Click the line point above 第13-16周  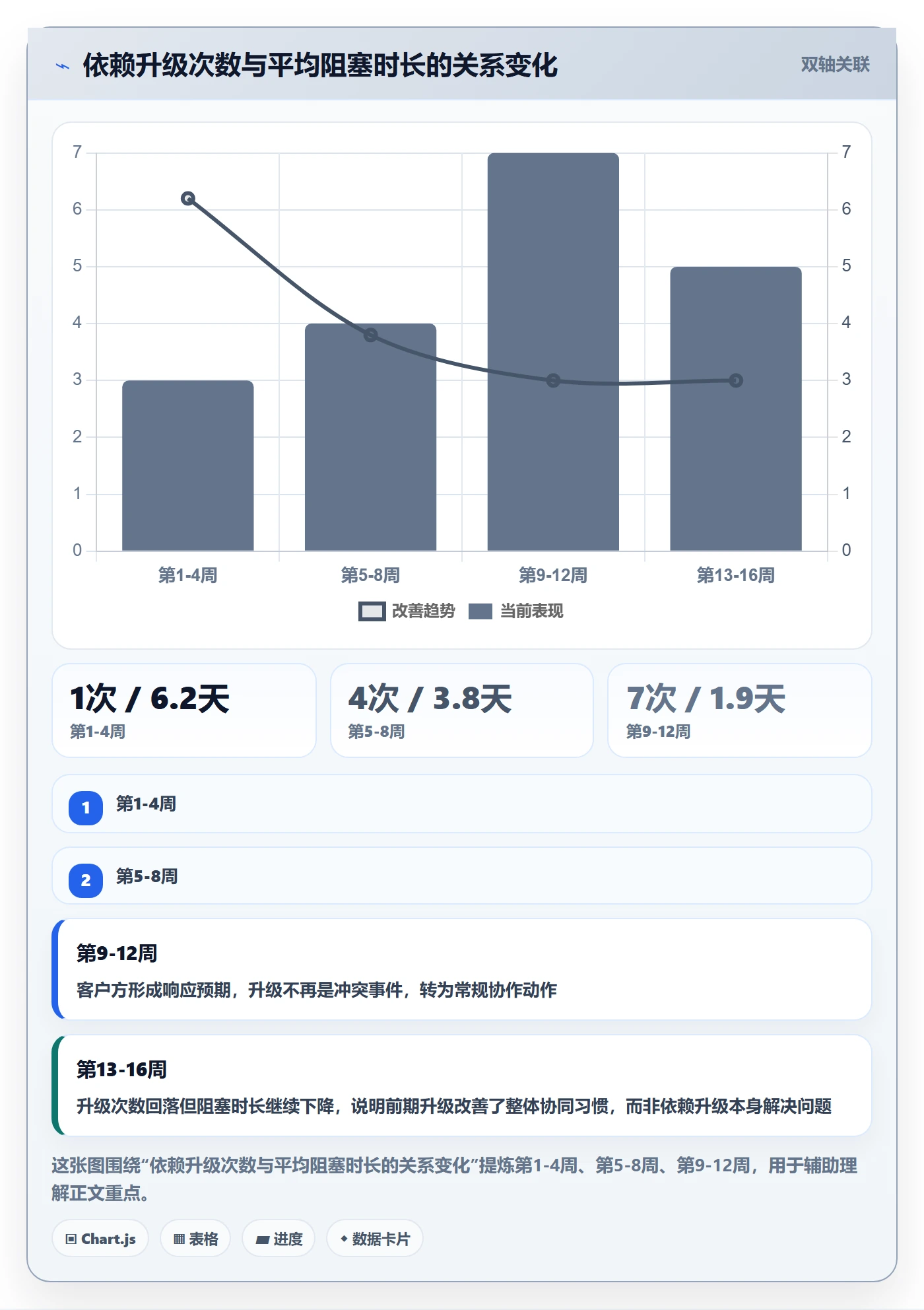click(736, 380)
